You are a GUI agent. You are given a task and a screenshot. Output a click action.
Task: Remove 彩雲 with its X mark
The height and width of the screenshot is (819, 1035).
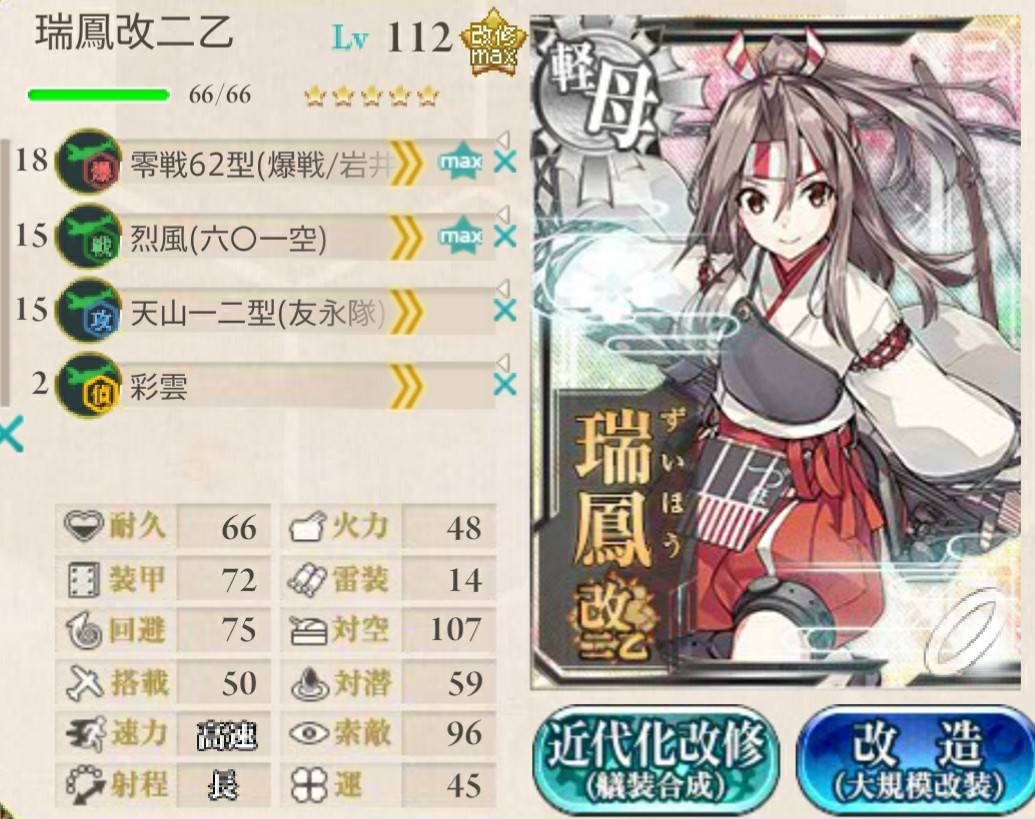(x=505, y=385)
